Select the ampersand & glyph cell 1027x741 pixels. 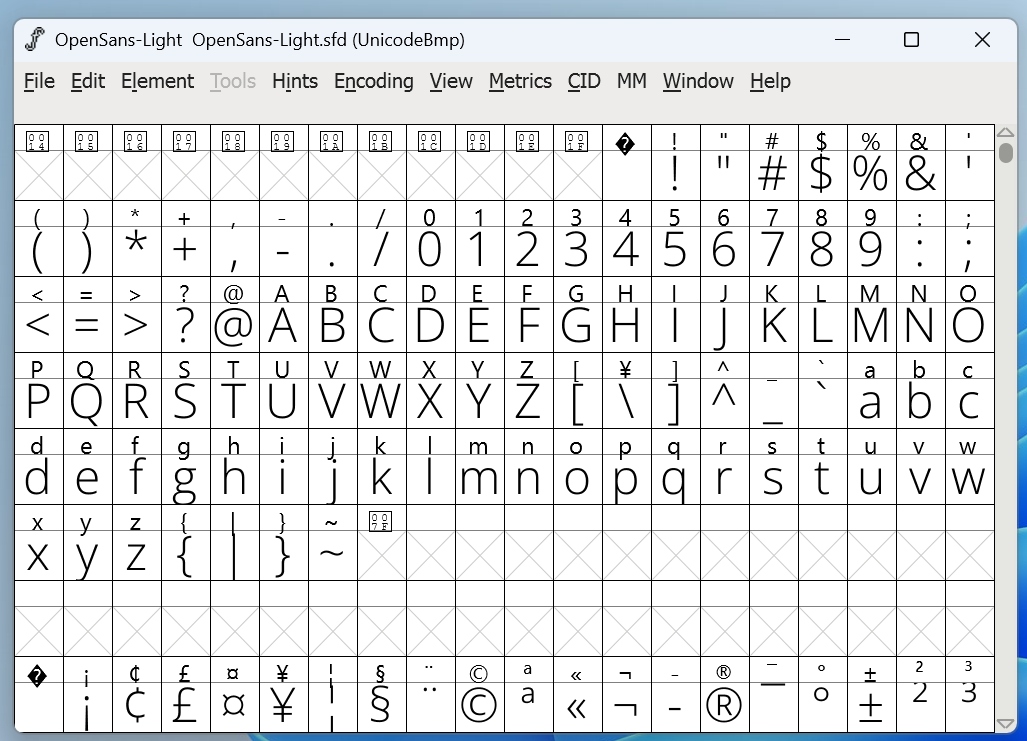coord(920,174)
